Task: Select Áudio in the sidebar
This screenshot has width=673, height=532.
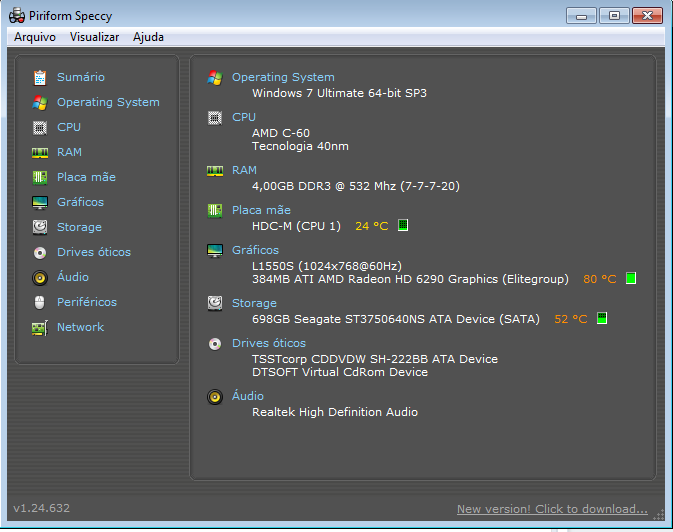Action: coord(73,277)
